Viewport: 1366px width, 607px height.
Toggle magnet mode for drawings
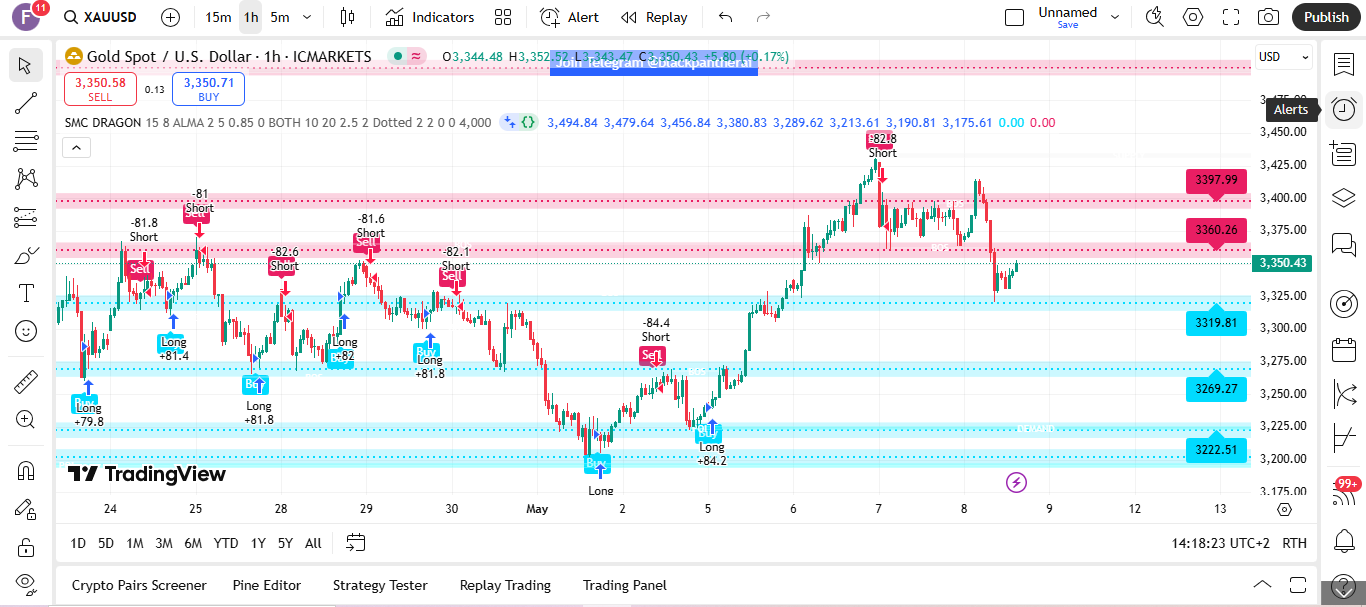25,470
